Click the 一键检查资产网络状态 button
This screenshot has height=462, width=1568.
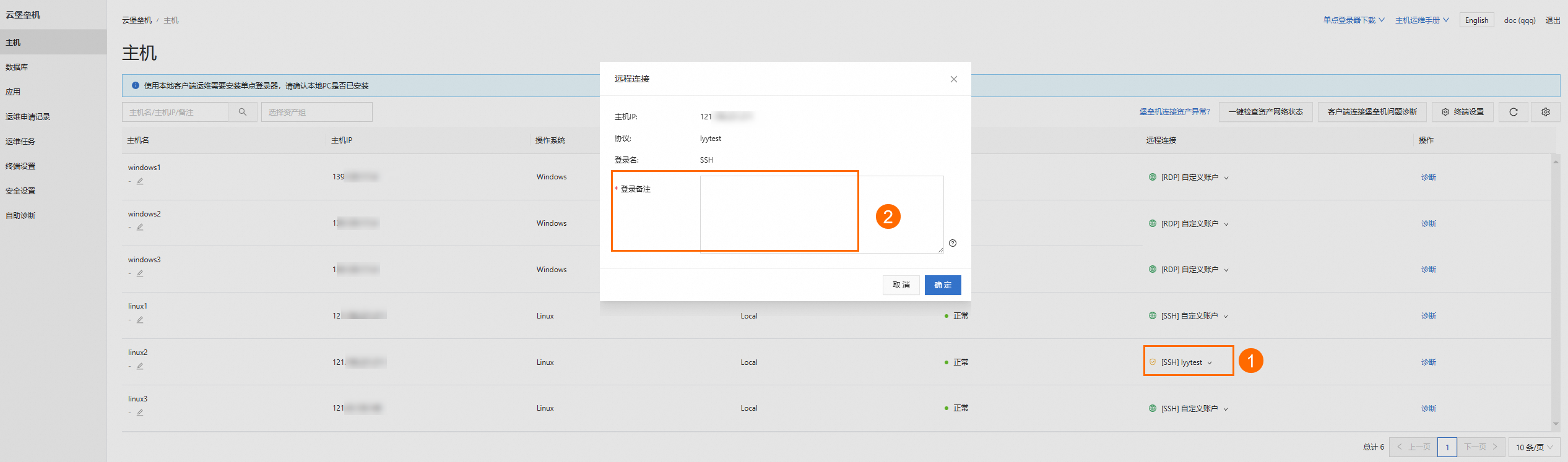click(x=1266, y=112)
